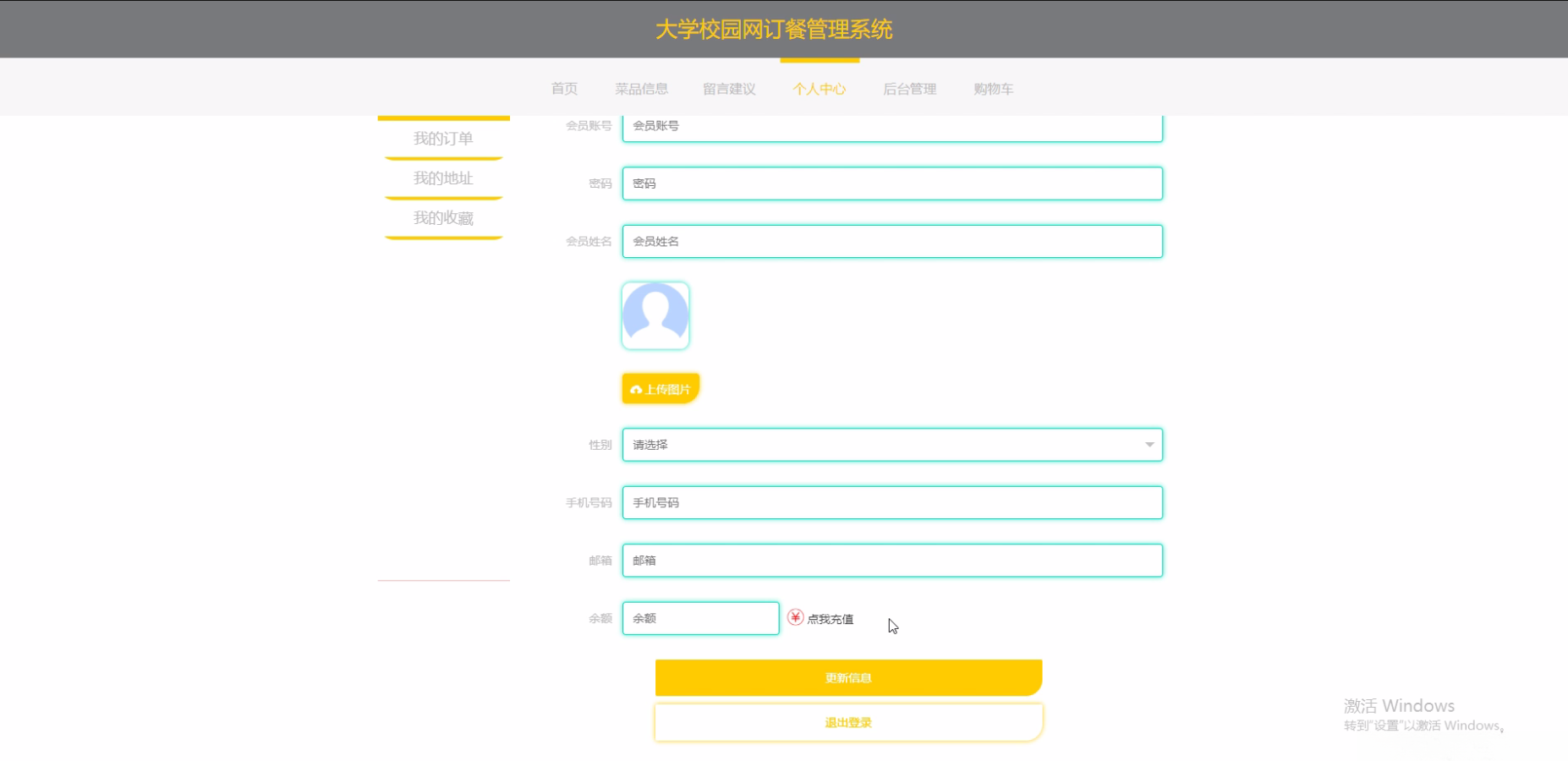The height and width of the screenshot is (761, 1568).
Task: Open the 后台管理 admin management page
Action: (x=909, y=89)
